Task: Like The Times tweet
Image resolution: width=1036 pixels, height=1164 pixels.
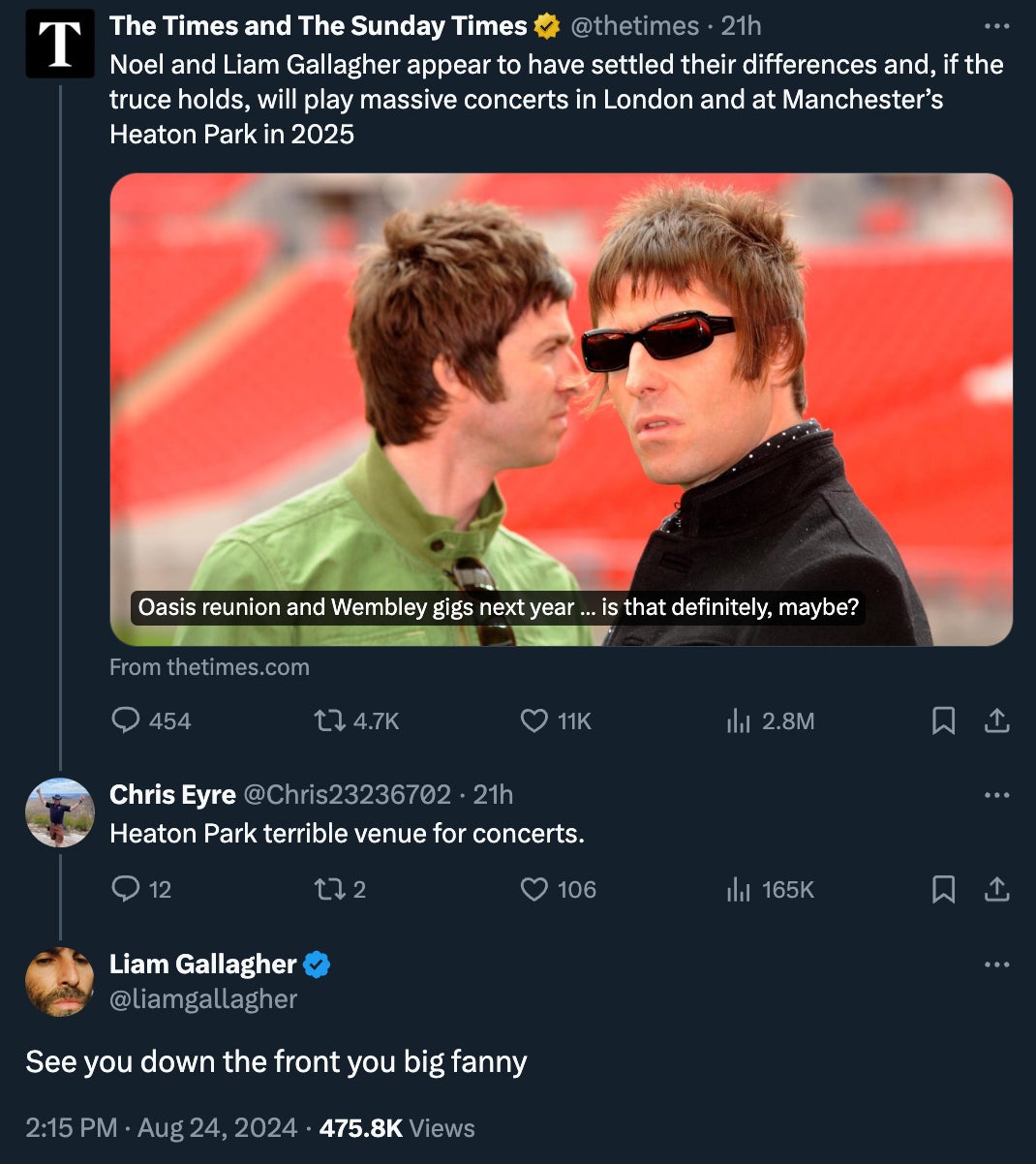Action: (x=534, y=720)
